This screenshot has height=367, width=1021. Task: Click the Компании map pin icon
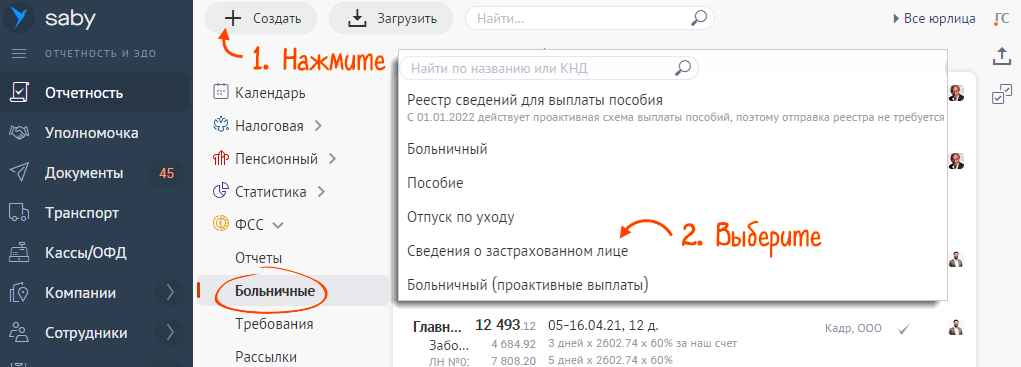19,293
